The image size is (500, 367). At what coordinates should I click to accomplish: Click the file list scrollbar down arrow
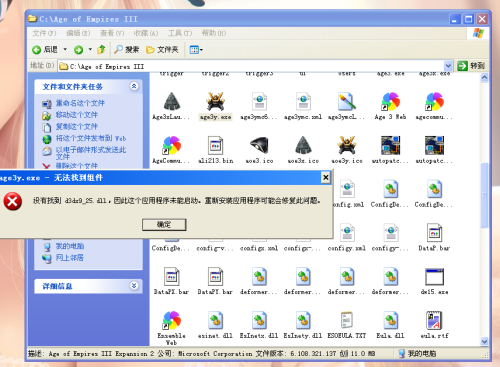coord(484,341)
